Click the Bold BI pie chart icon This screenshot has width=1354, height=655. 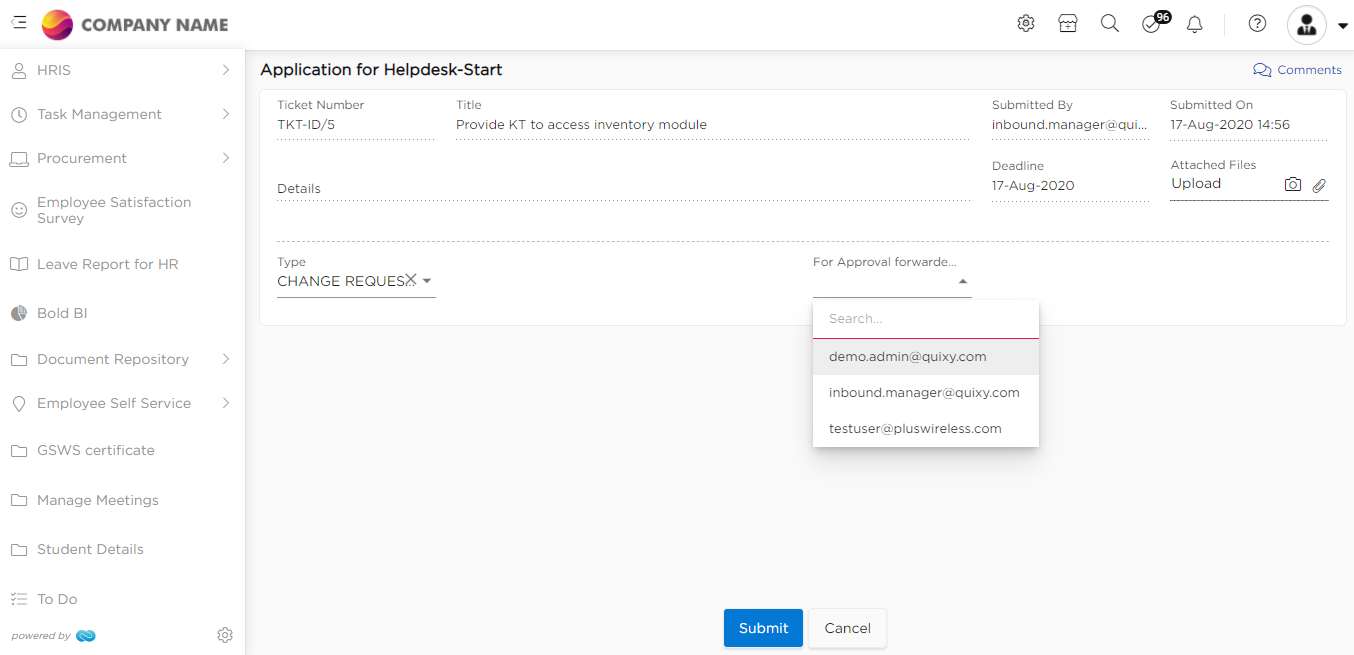18,313
